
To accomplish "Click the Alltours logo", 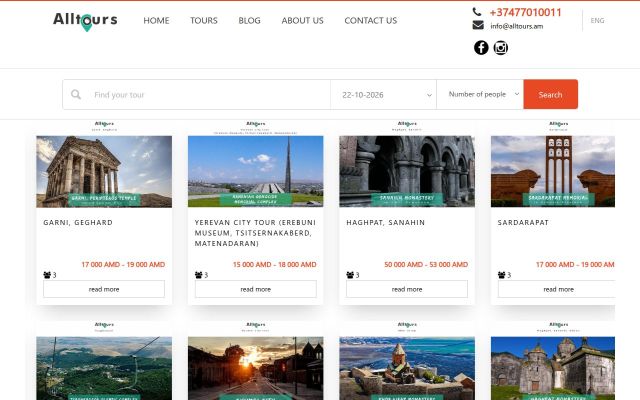I will 85,20.
